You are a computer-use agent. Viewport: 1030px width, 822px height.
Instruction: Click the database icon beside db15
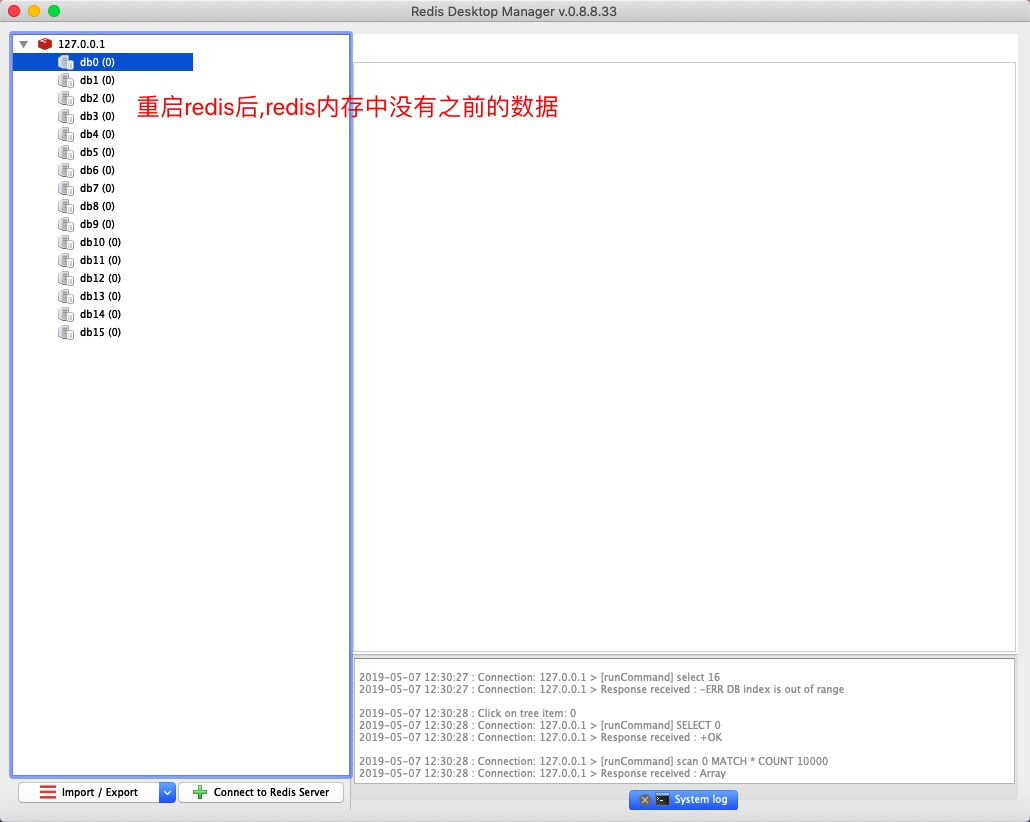coord(66,332)
